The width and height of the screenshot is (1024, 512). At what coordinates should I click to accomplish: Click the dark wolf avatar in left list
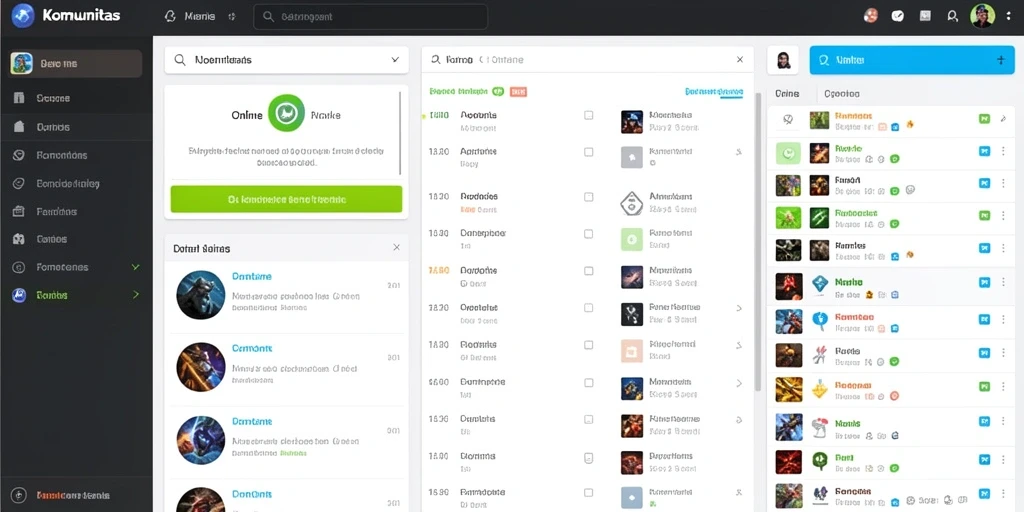point(200,295)
